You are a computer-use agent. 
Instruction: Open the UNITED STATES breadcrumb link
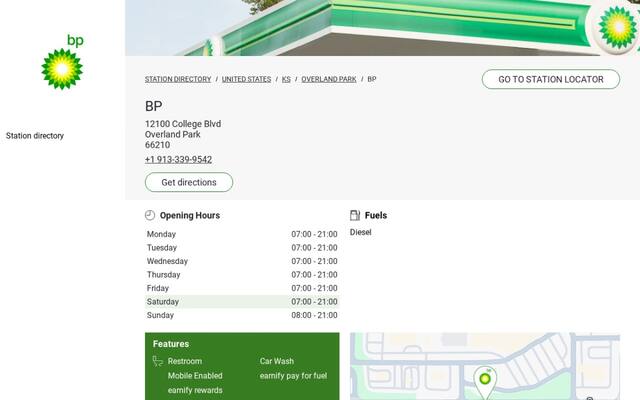tap(247, 79)
